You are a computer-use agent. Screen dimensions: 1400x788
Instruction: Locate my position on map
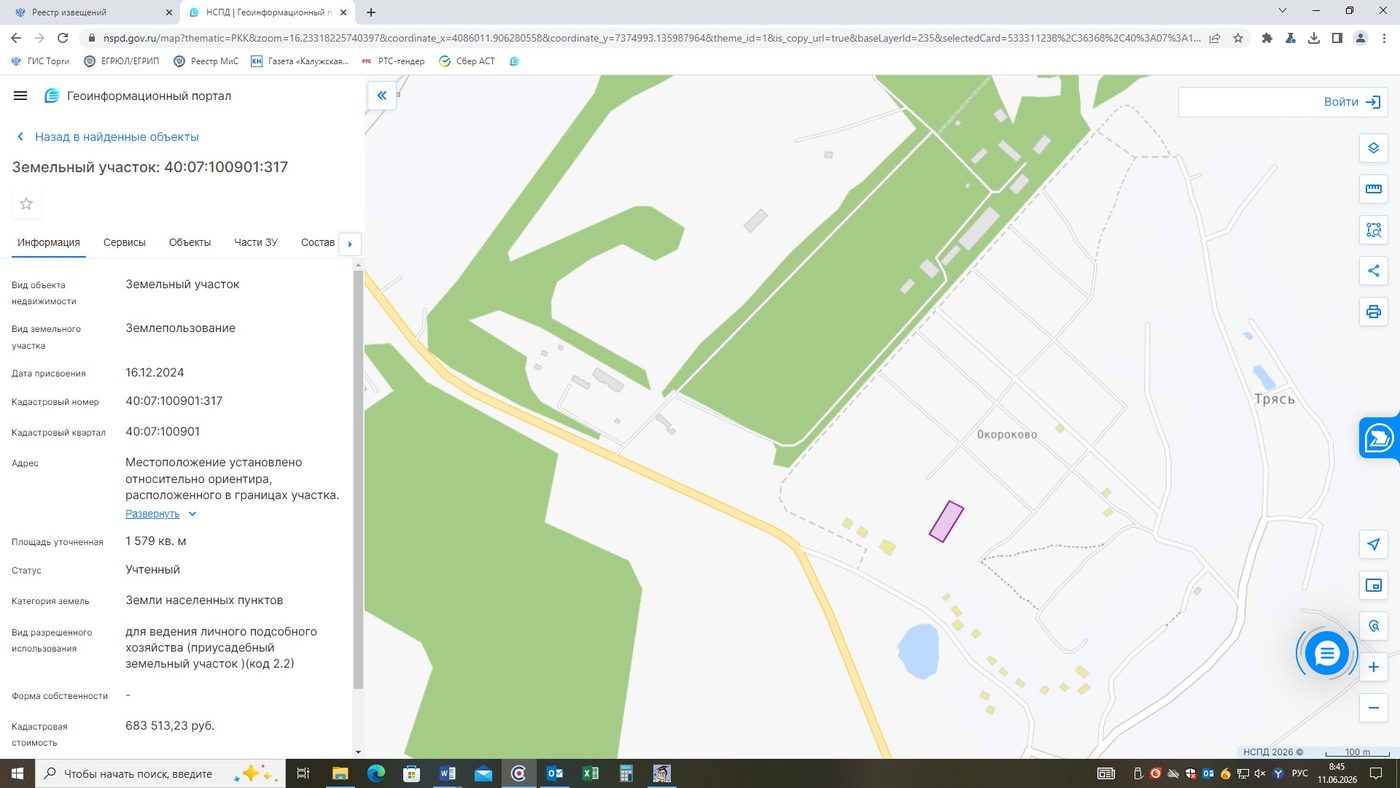click(1374, 544)
